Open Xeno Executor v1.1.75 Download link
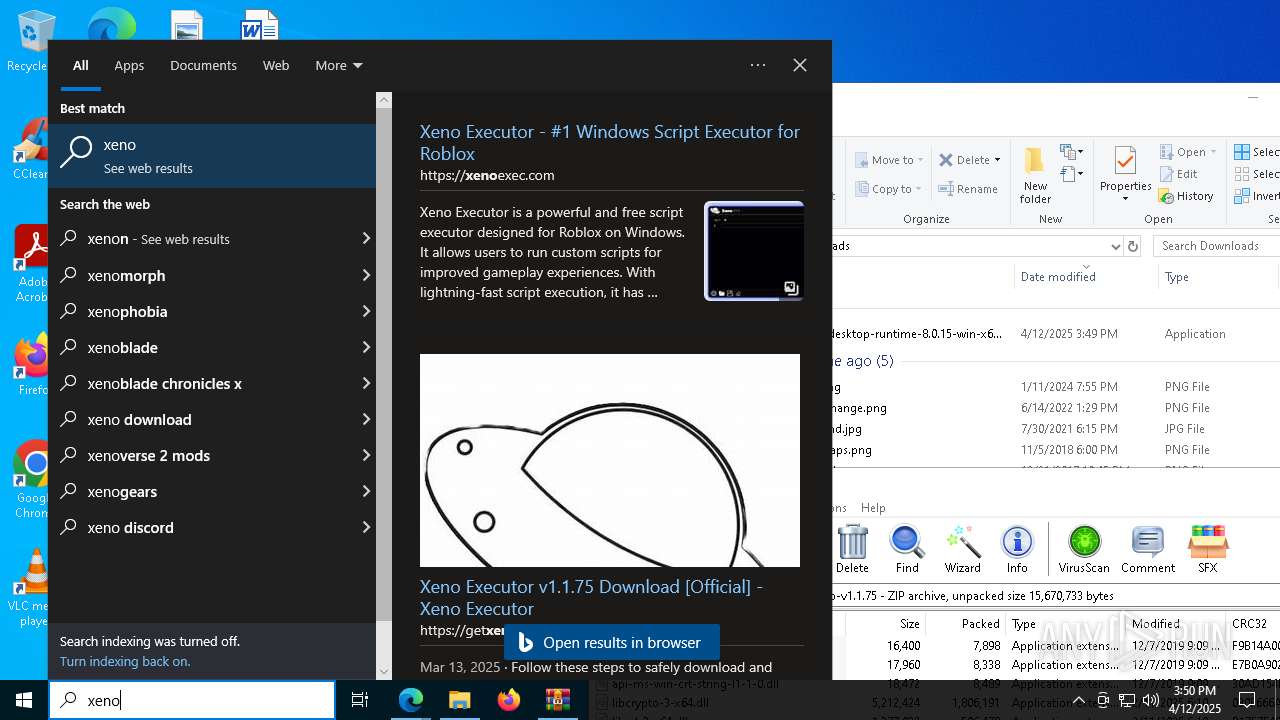1280x720 pixels. 591,597
